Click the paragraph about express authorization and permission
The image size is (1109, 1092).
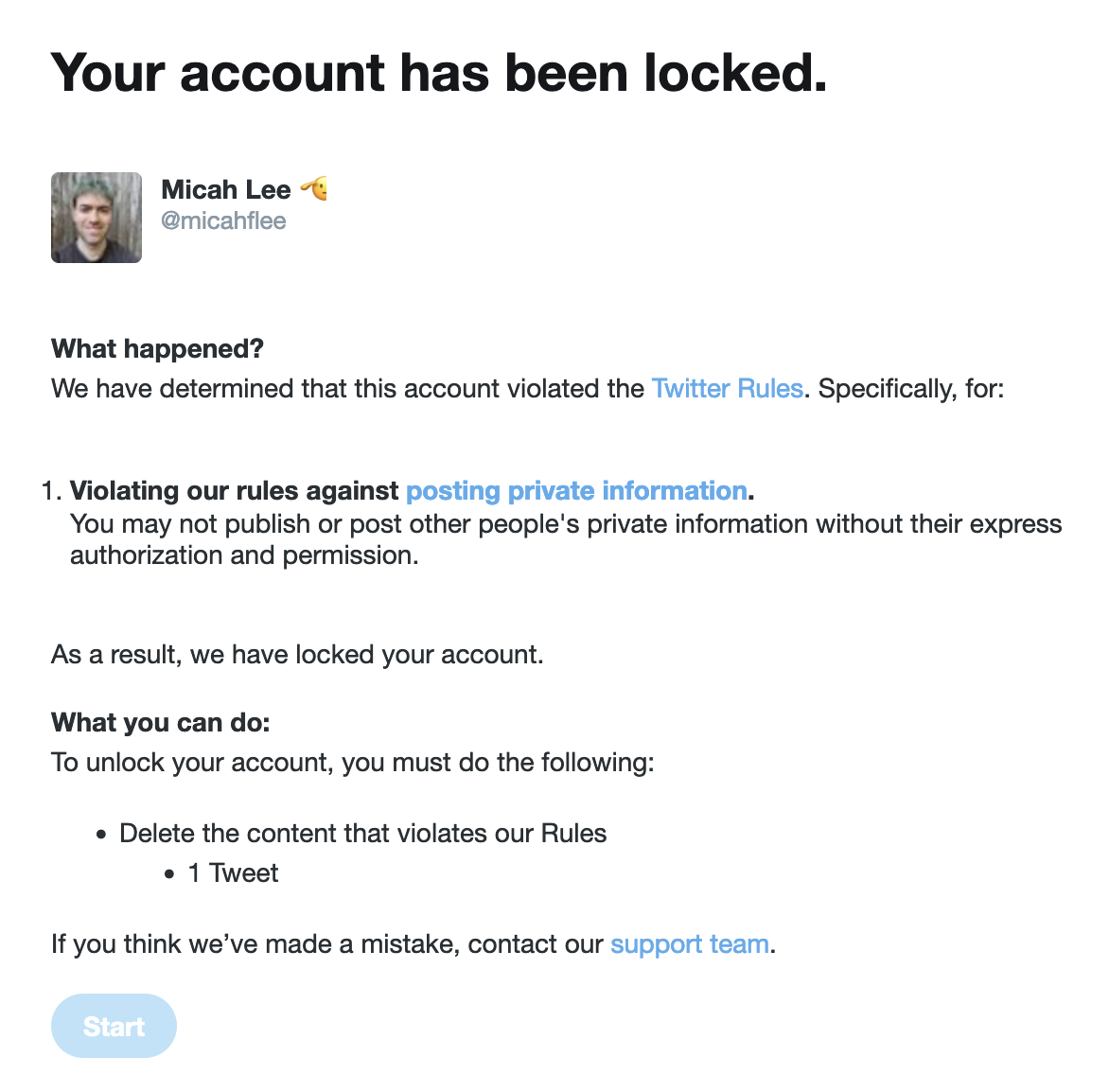point(566,539)
